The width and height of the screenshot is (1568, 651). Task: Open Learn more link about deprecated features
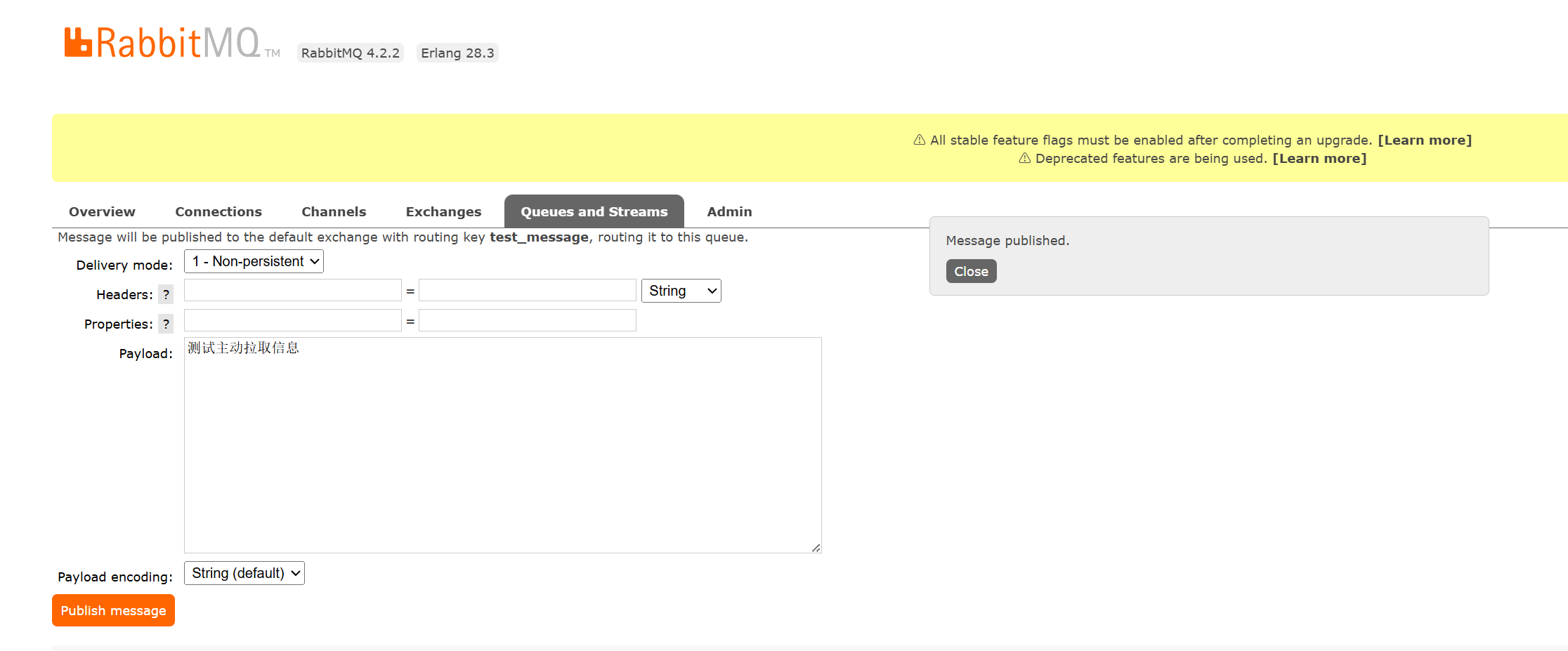pyautogui.click(x=1319, y=158)
